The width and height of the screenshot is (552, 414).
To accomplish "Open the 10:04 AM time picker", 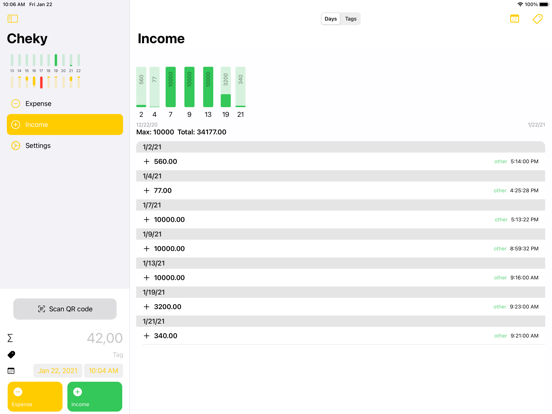I will point(104,371).
